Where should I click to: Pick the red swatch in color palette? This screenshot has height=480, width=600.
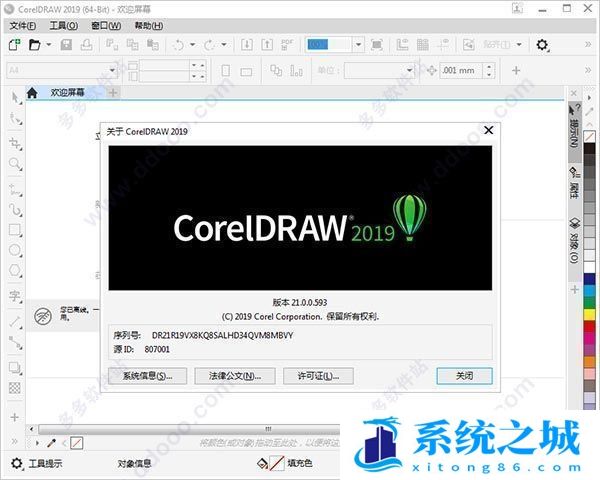pyautogui.click(x=590, y=327)
